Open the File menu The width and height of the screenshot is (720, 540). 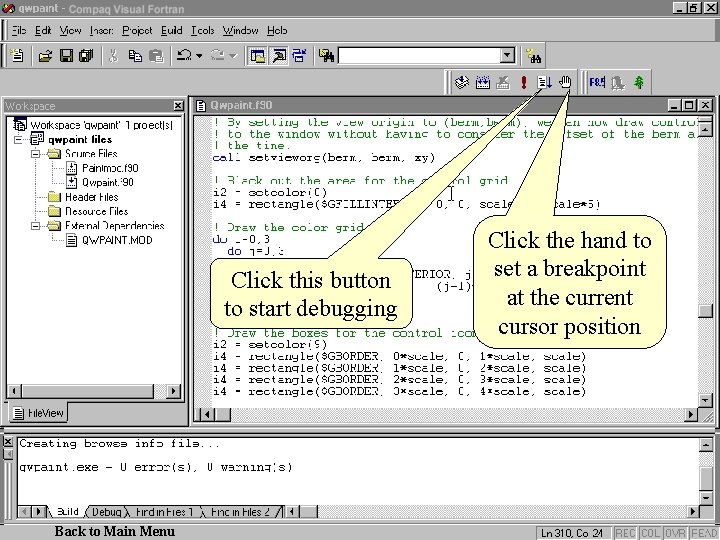pos(18,30)
